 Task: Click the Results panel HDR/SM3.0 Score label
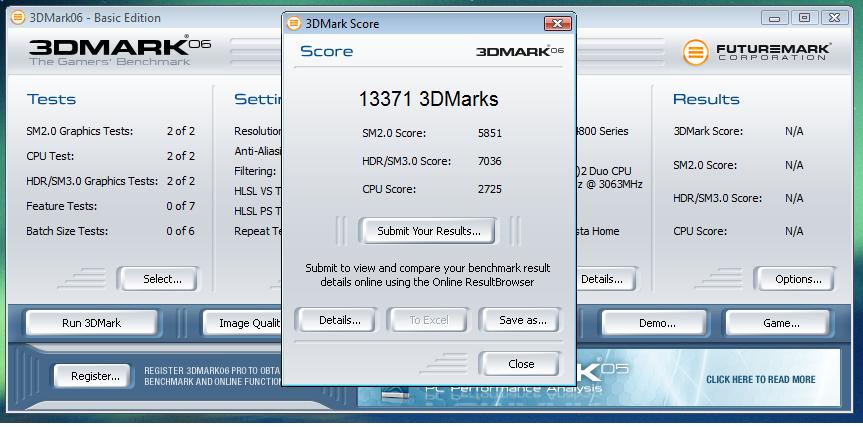717,198
